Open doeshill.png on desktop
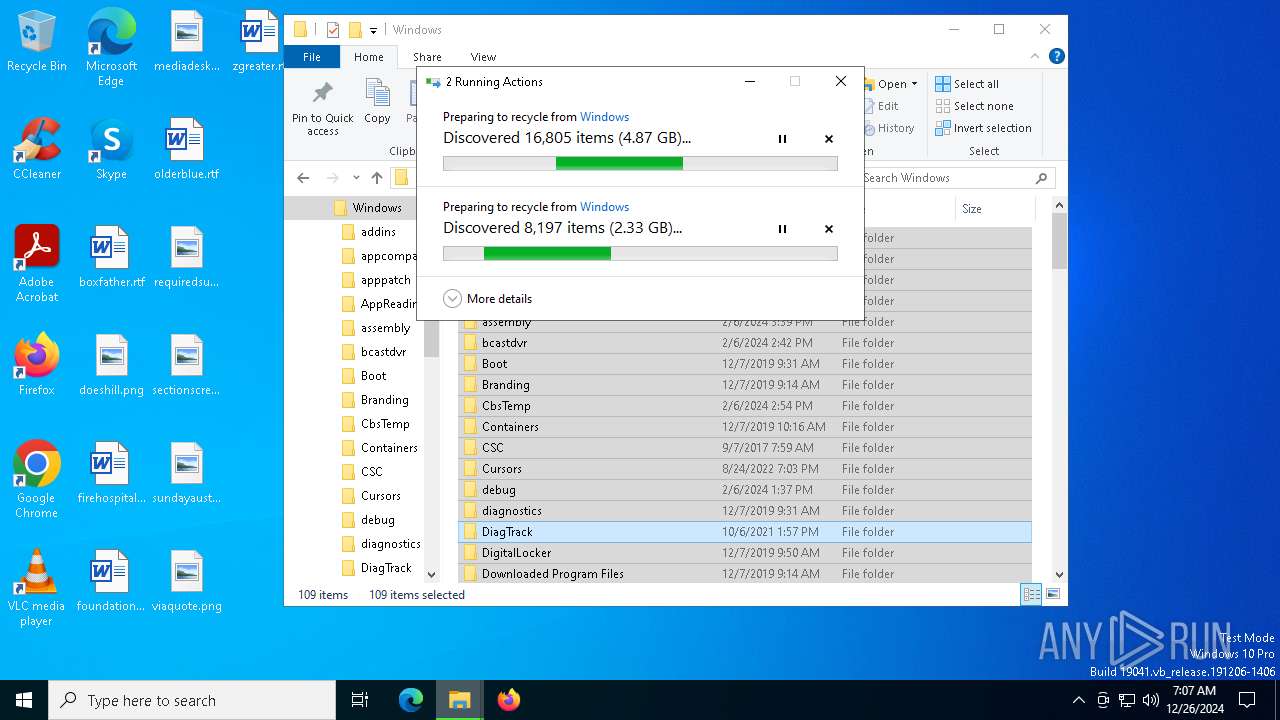 111,366
